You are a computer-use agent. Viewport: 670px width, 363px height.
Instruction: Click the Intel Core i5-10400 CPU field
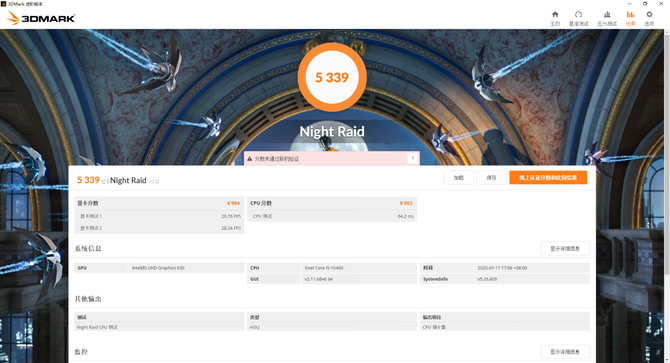pos(359,268)
